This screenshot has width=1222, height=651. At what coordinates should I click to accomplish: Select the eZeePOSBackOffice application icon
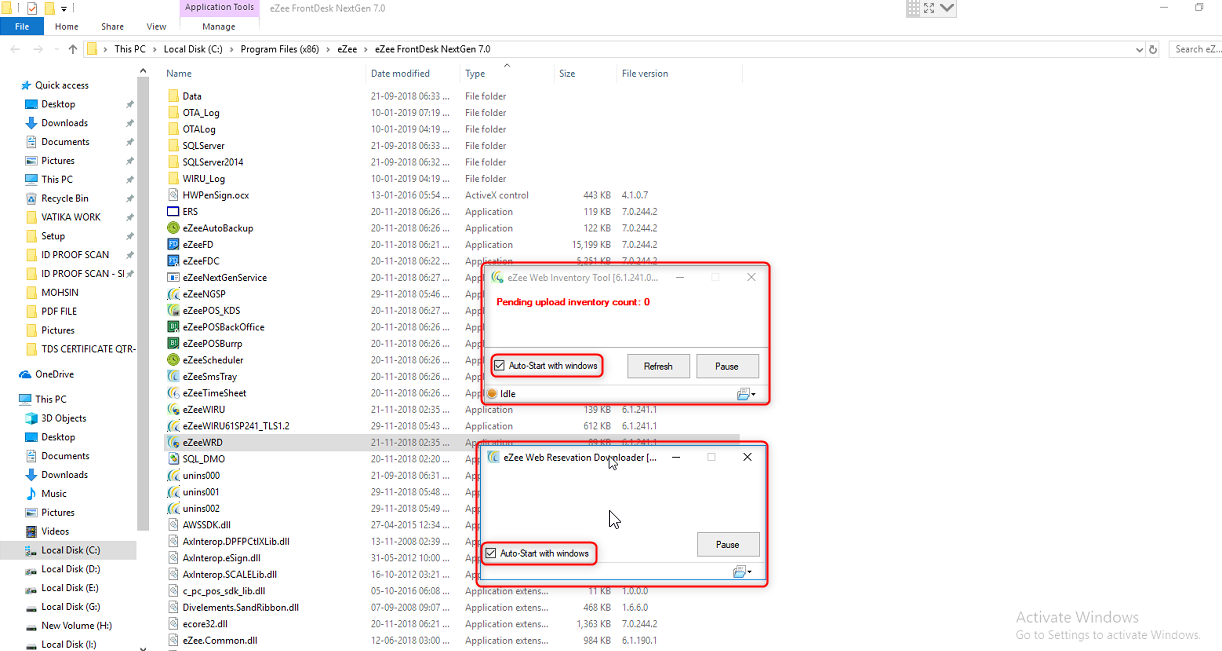coord(173,327)
